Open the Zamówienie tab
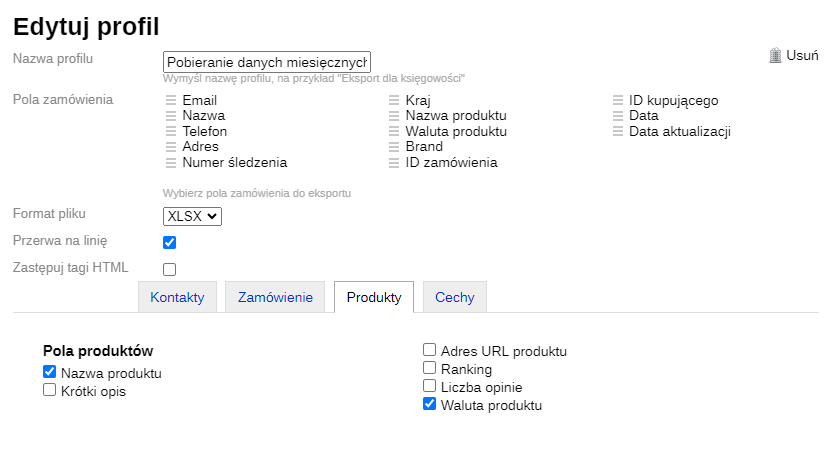 coord(275,297)
